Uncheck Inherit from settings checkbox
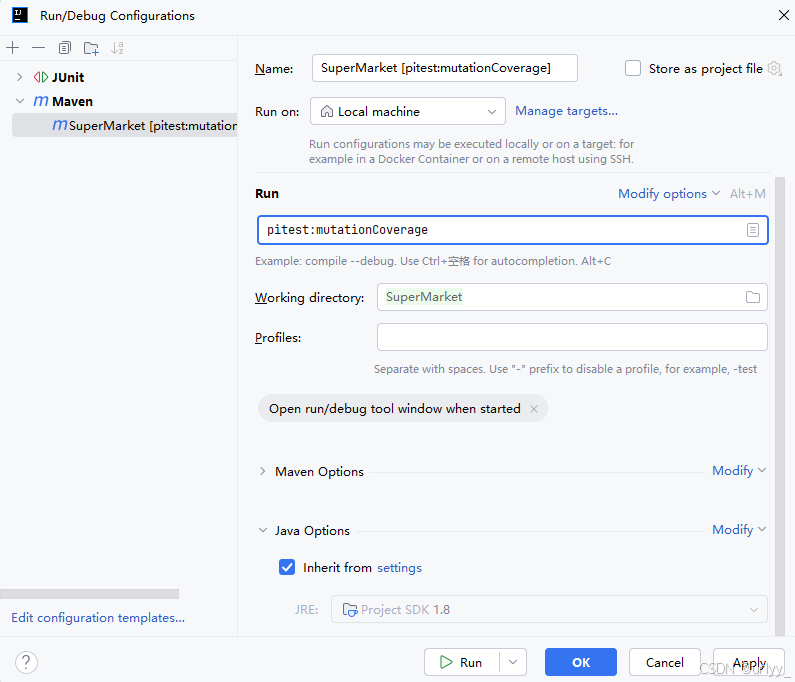Image resolution: width=795 pixels, height=682 pixels. pos(287,567)
